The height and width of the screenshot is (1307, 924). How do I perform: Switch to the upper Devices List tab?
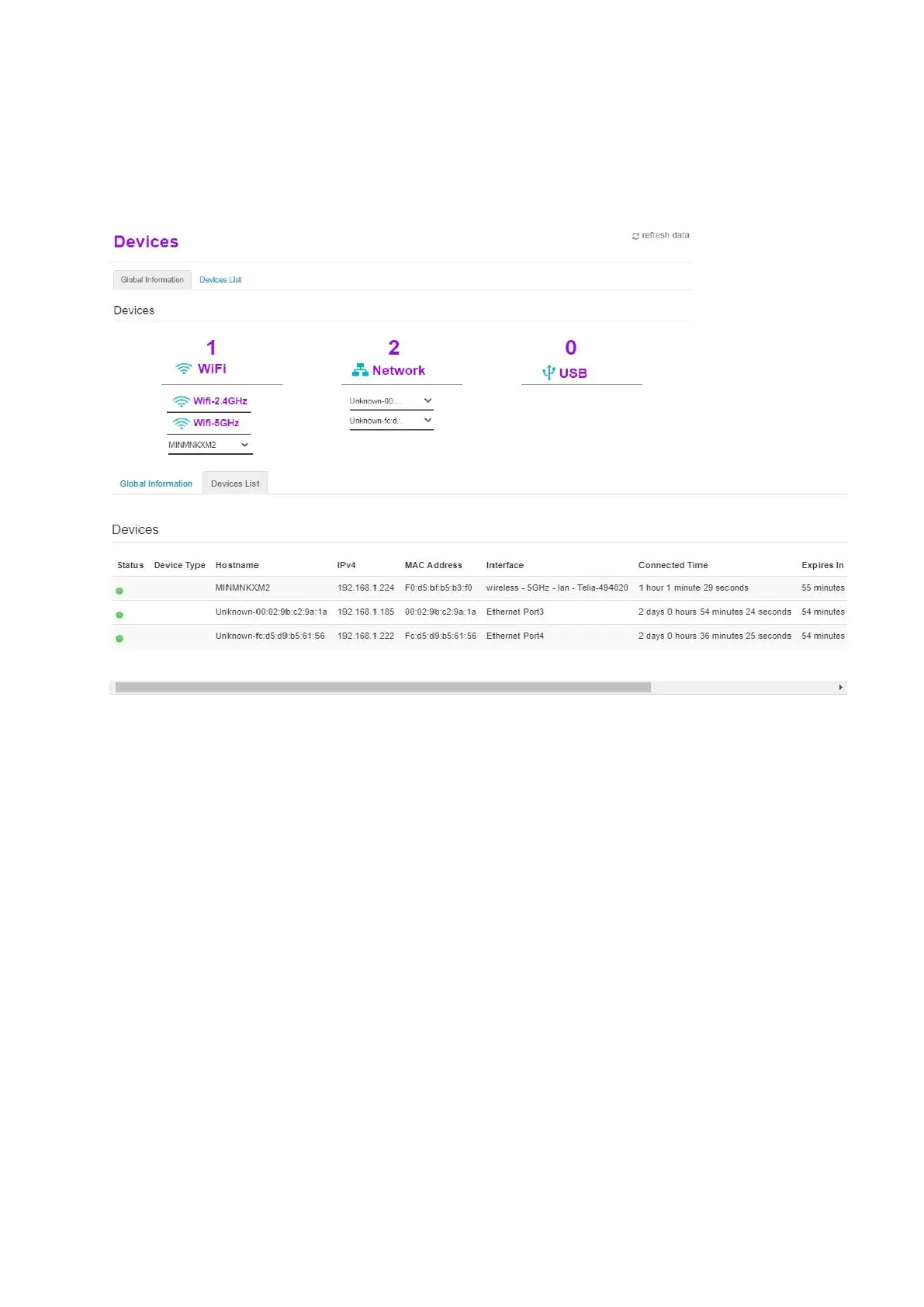pos(220,279)
